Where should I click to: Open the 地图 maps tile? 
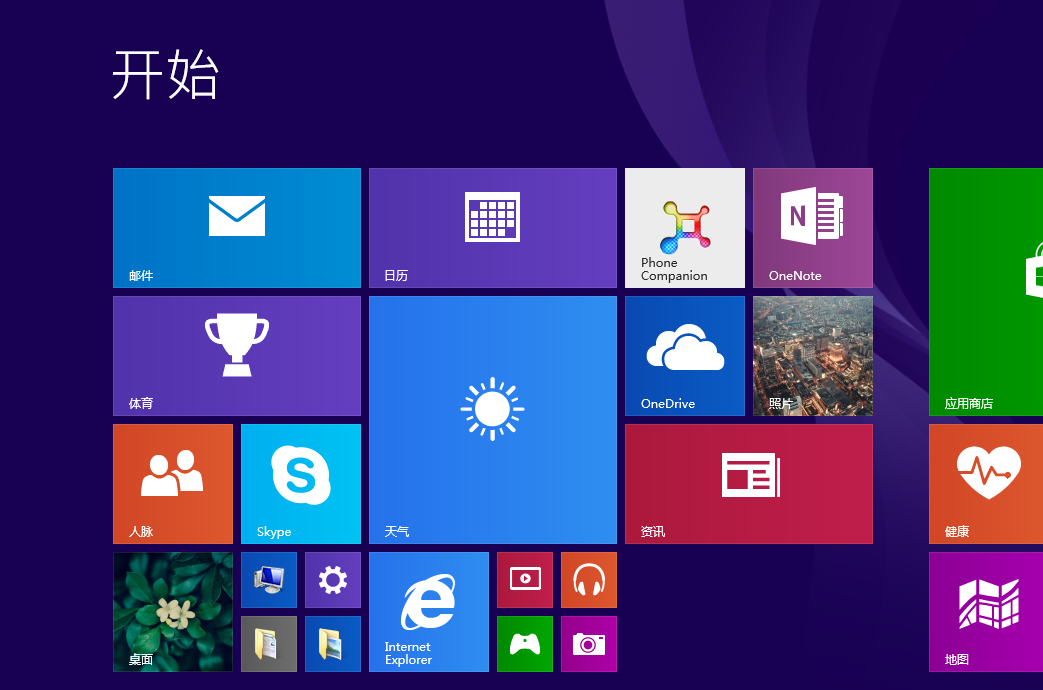pyautogui.click(x=986, y=612)
